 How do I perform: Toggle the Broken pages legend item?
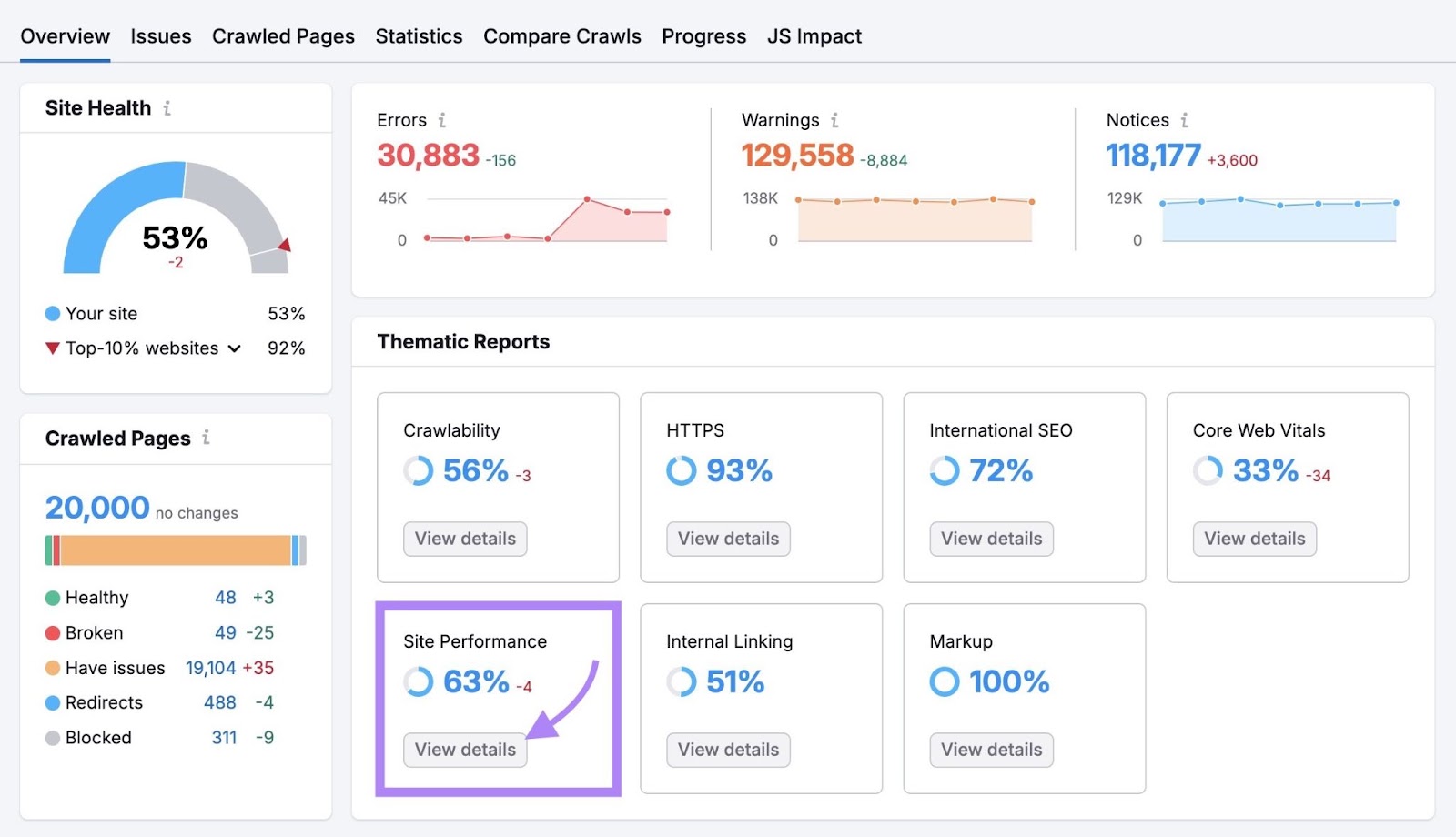tap(93, 632)
